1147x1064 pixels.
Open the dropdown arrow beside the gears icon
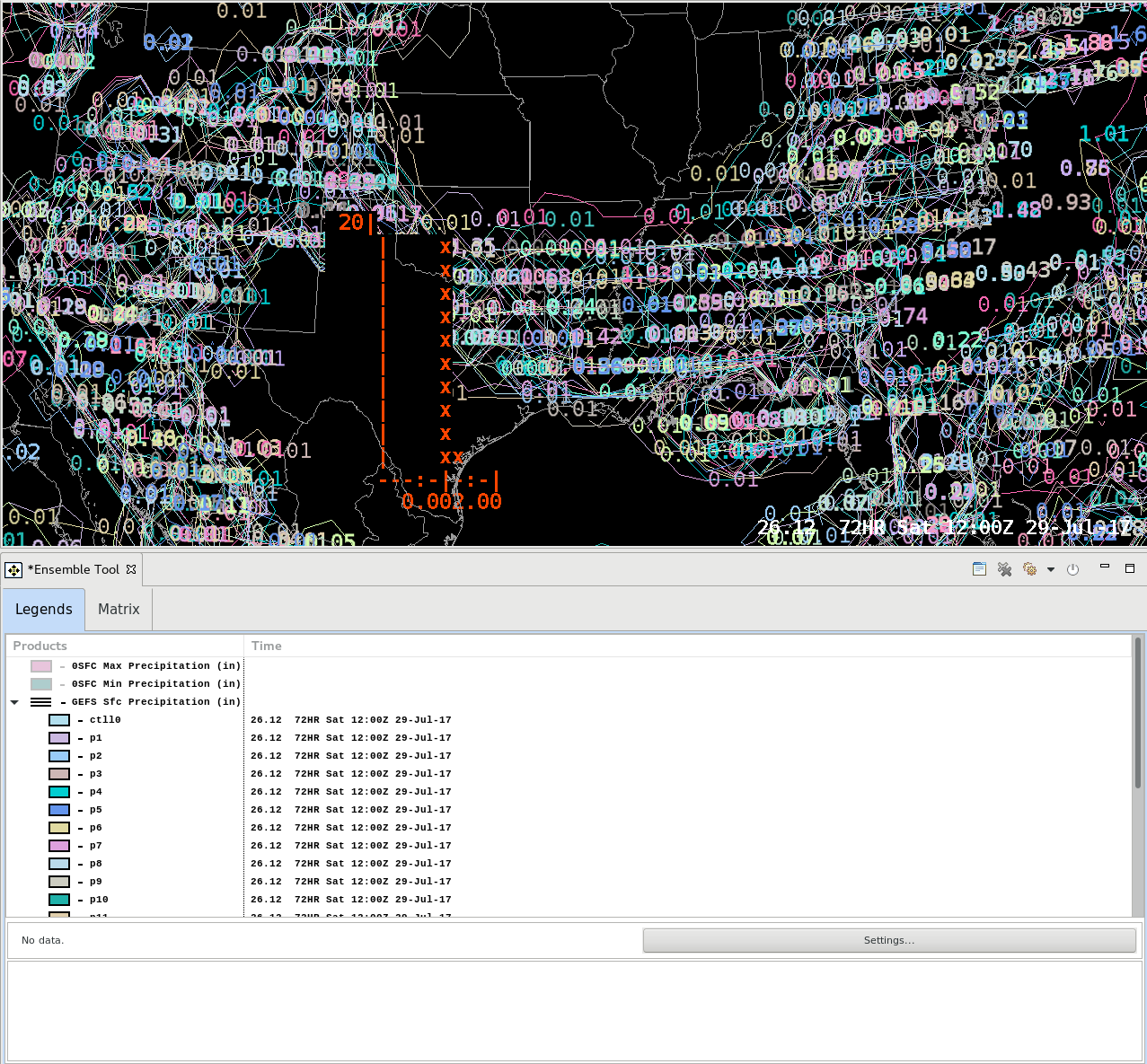pos(1050,569)
